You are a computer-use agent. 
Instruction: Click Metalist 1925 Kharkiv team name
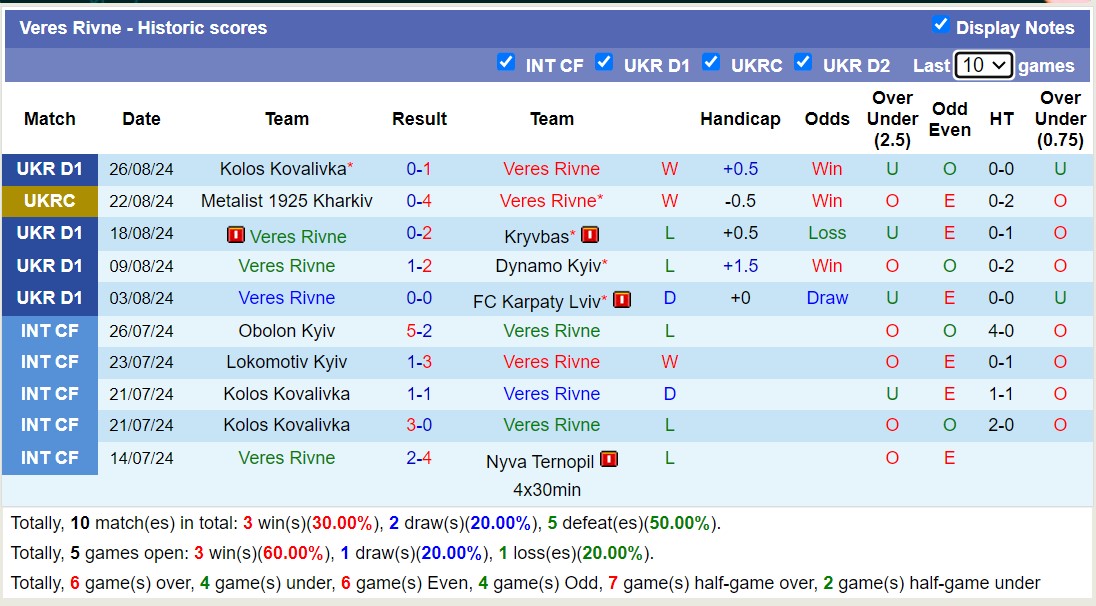coord(288,201)
